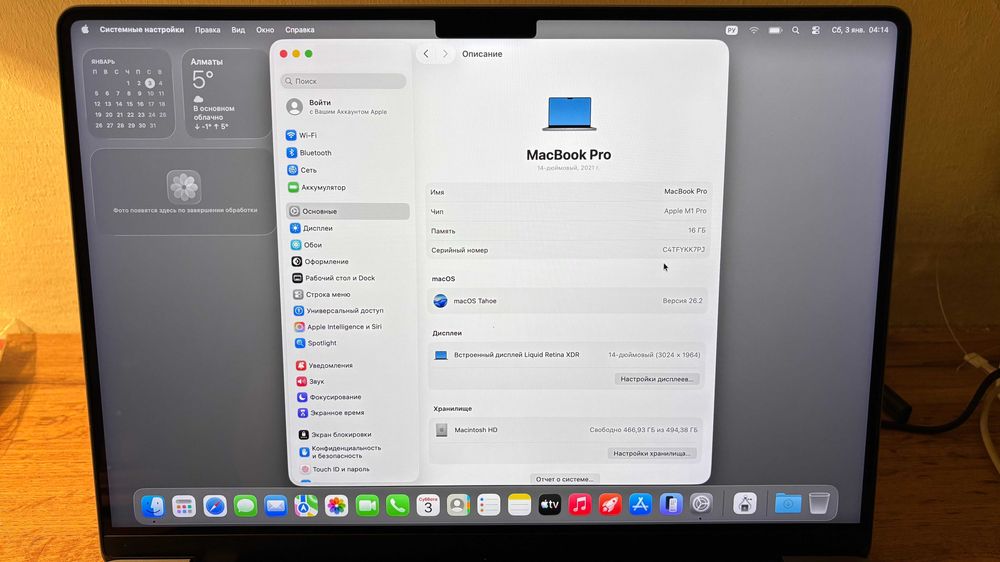The width and height of the screenshot is (1000, 562).
Task: Click the Macintosh HD storage row
Action: tap(566, 430)
